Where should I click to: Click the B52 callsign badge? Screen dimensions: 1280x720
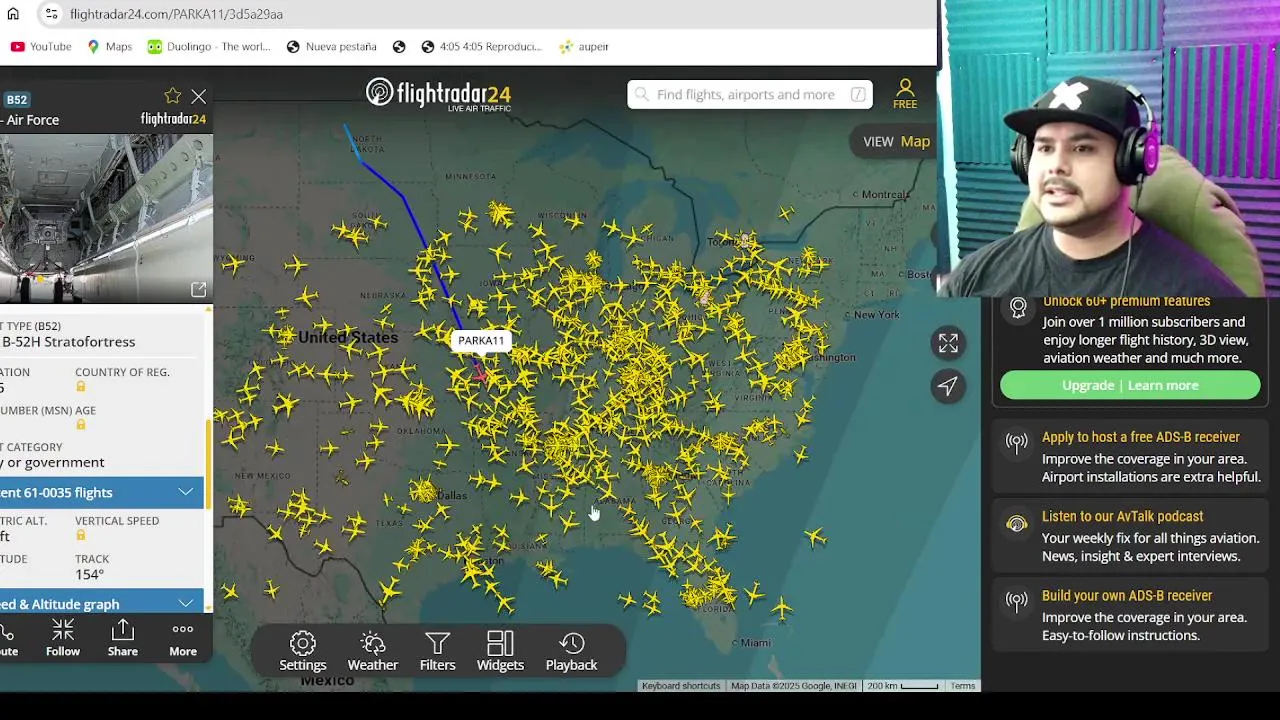coord(17,99)
